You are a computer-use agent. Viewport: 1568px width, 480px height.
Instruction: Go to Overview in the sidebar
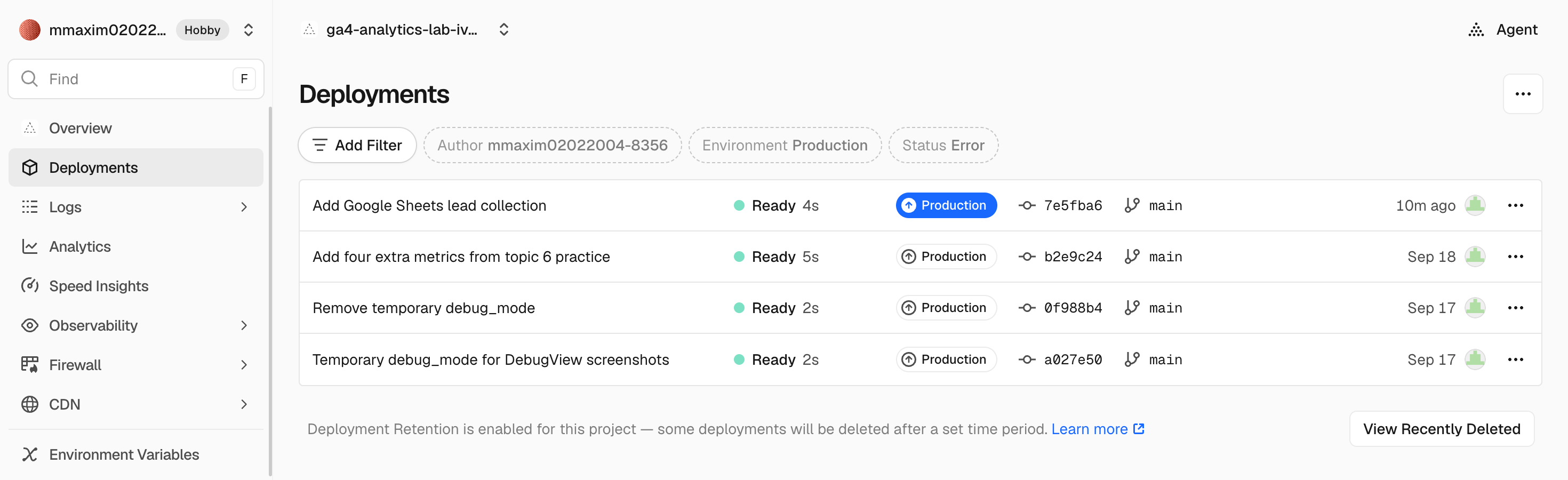(x=136, y=128)
